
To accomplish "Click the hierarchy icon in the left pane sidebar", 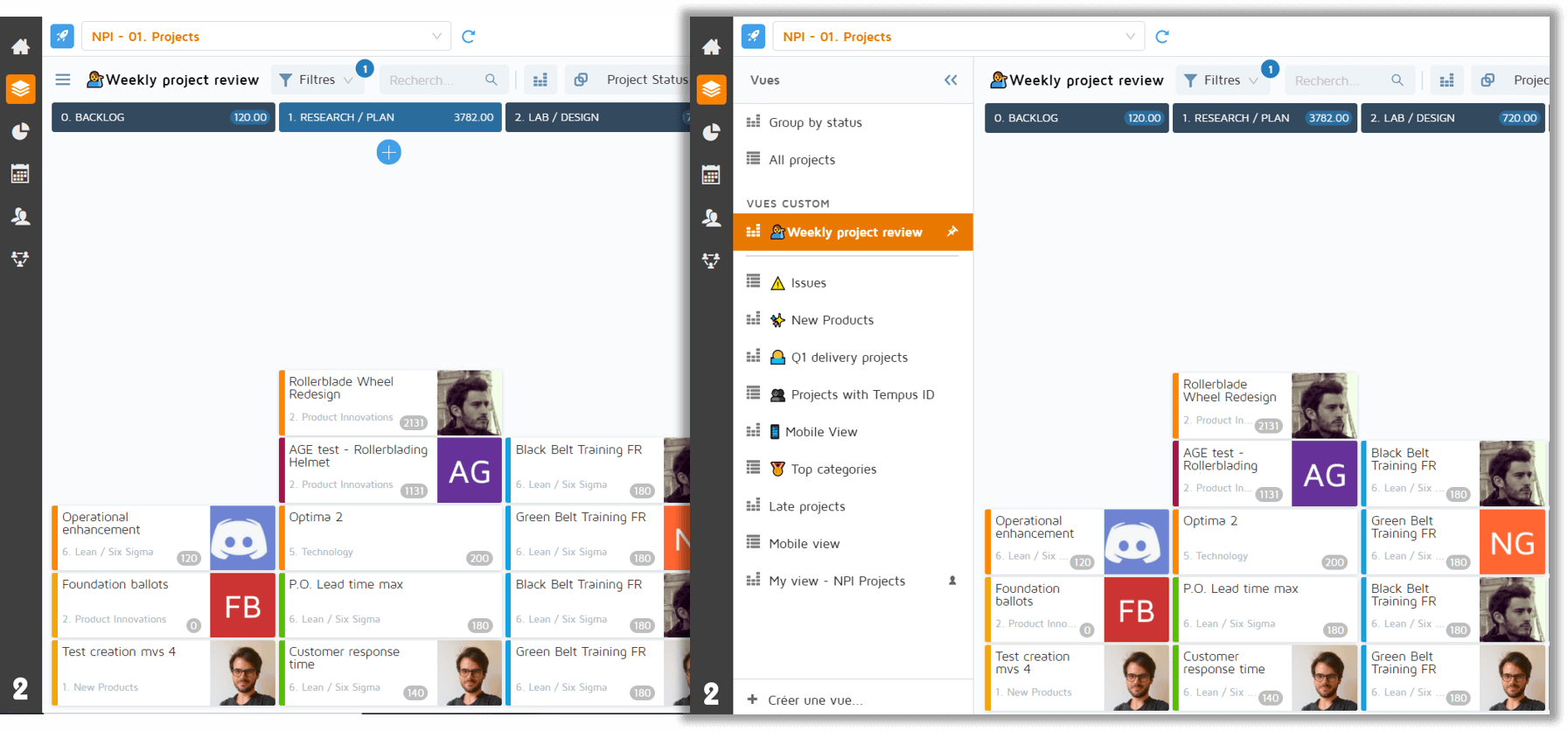I will click(20, 259).
